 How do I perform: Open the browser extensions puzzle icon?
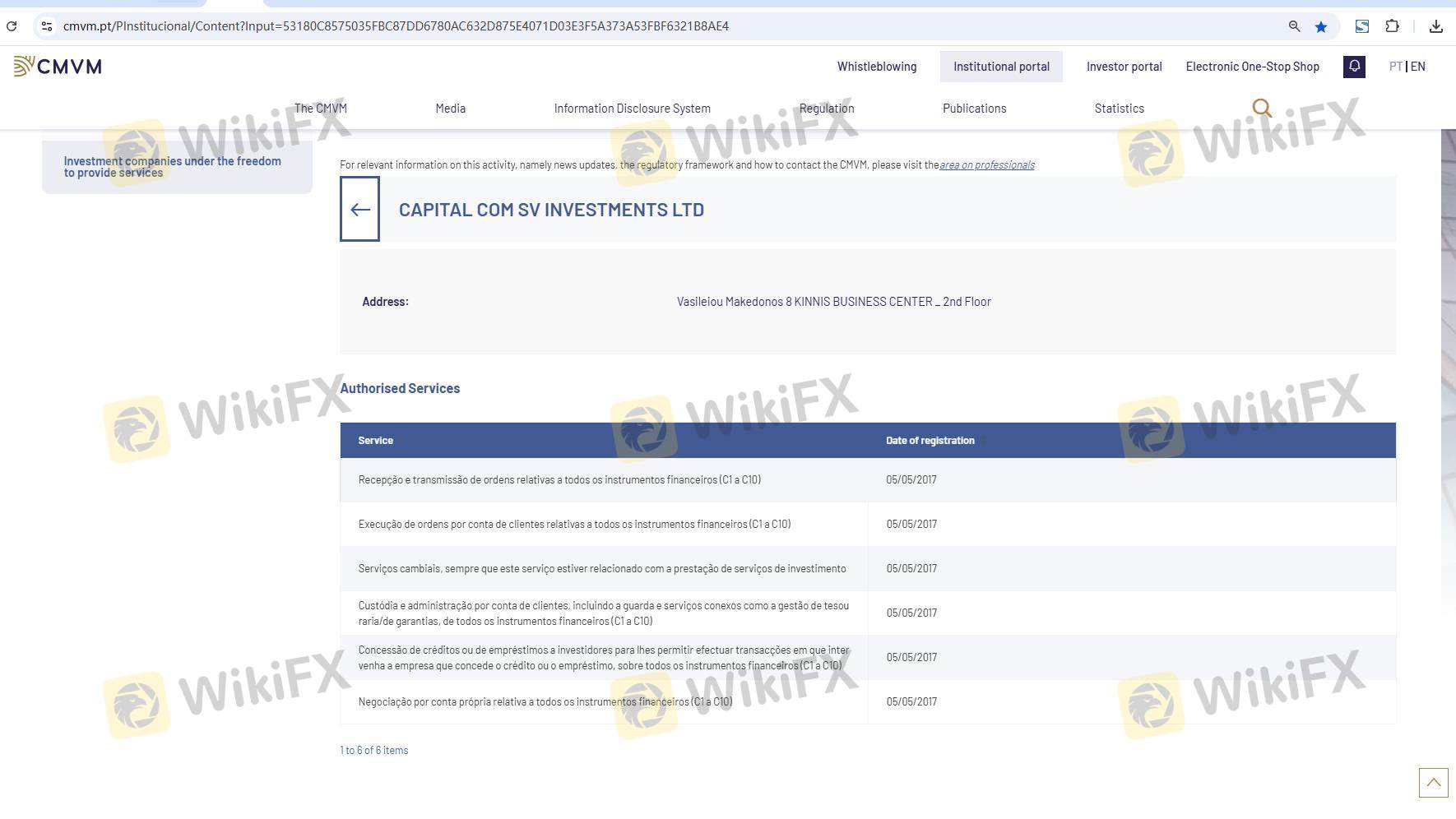click(1392, 26)
